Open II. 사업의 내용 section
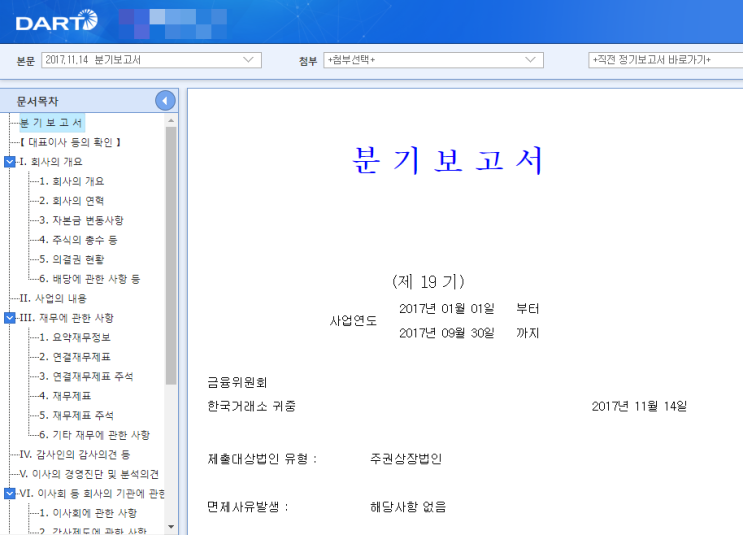Viewport: 743px width, 535px height. pyautogui.click(x=54, y=298)
